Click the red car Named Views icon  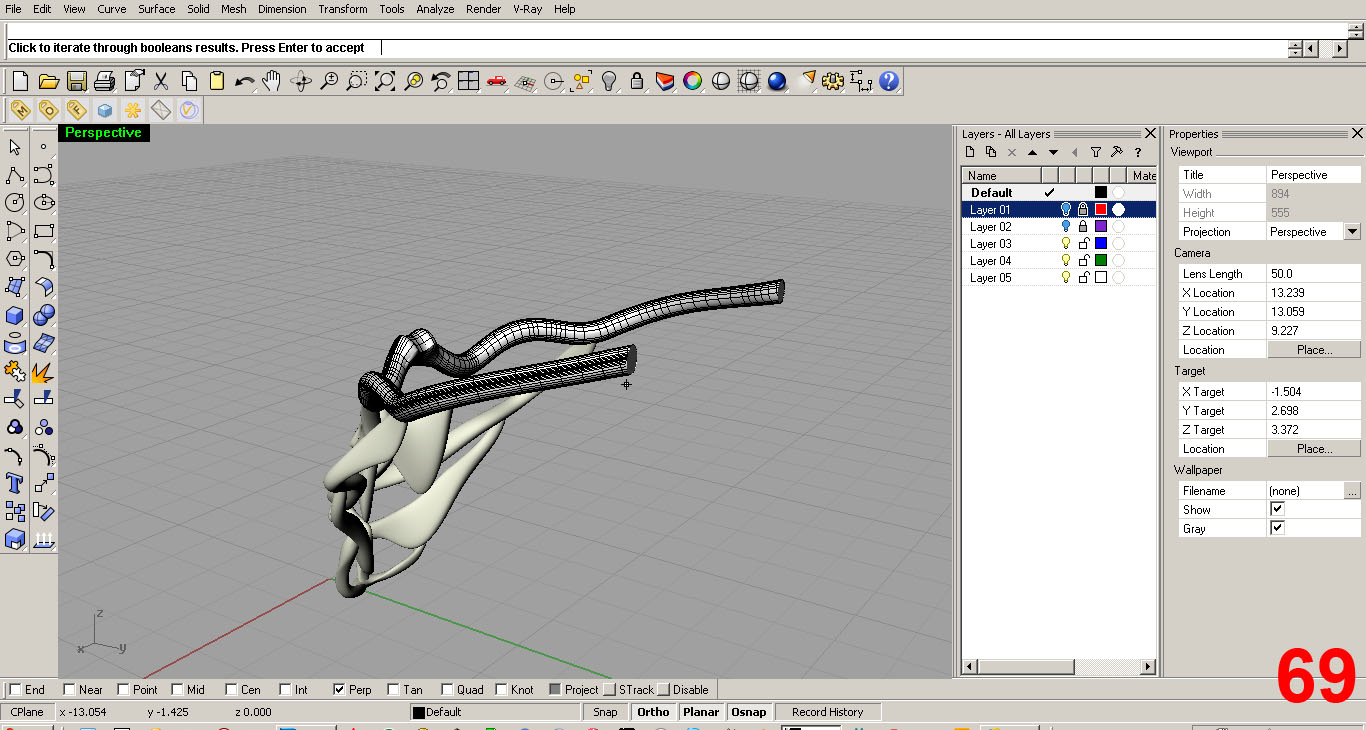click(497, 81)
